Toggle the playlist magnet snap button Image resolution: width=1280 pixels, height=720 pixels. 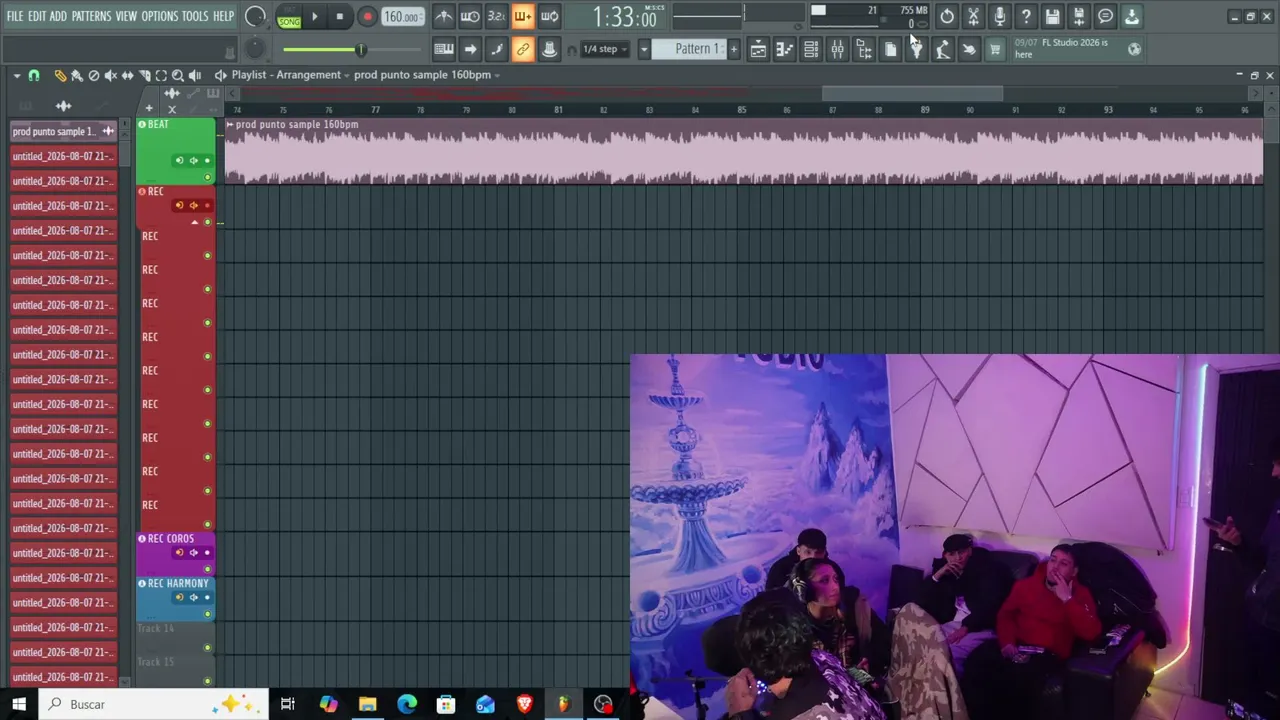click(x=34, y=75)
